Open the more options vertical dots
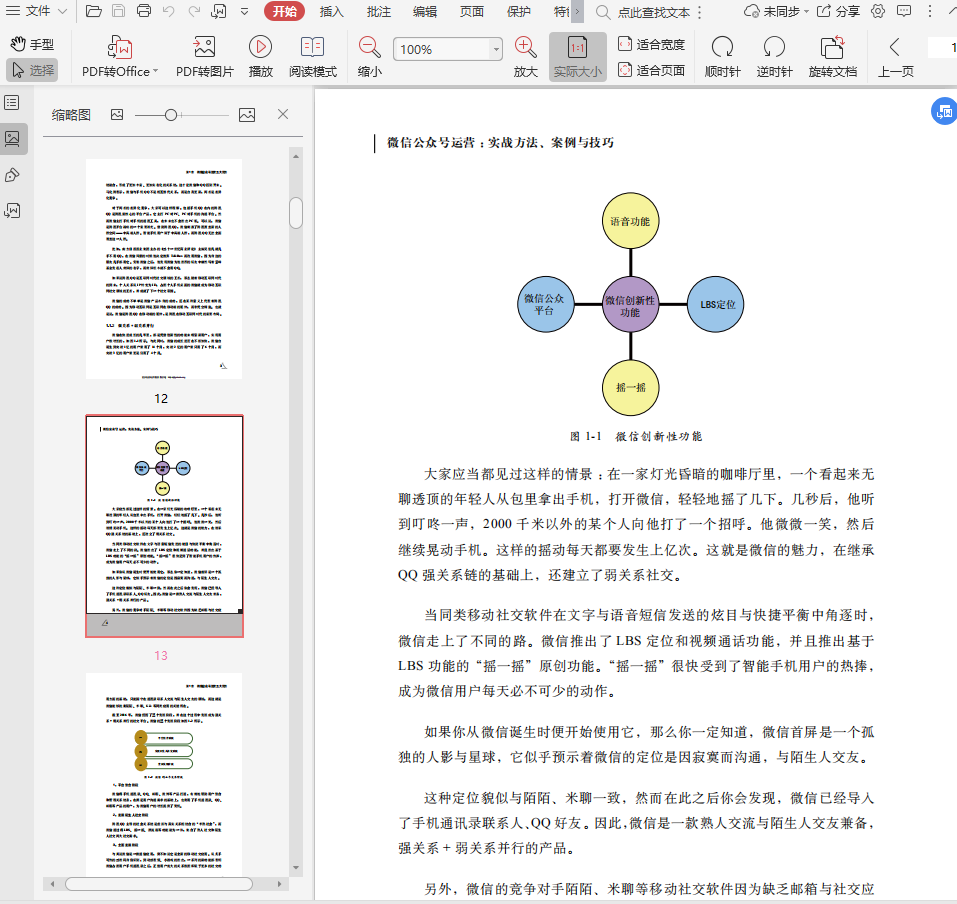The width and height of the screenshot is (957, 904). (930, 12)
